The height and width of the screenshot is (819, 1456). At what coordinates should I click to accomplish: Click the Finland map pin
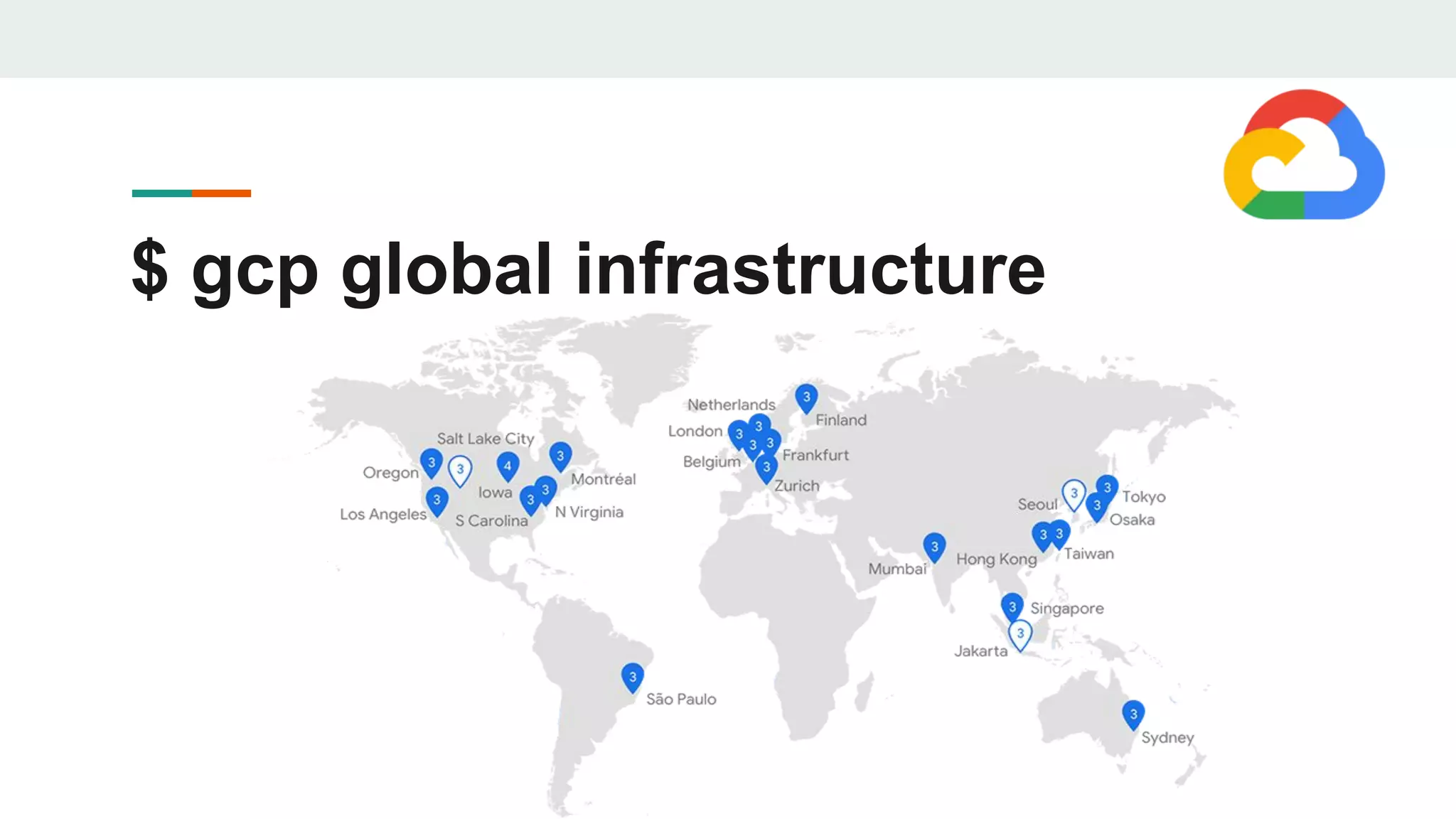pyautogui.click(x=806, y=398)
